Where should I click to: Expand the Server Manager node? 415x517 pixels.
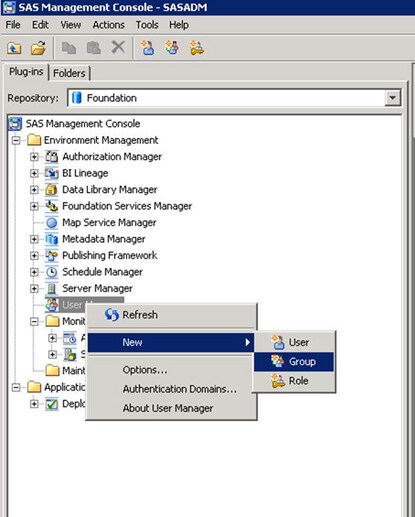34,288
